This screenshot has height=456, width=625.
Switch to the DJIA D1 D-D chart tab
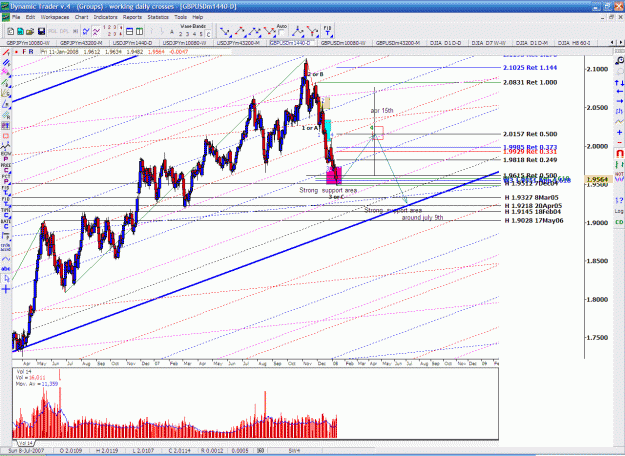(445, 43)
